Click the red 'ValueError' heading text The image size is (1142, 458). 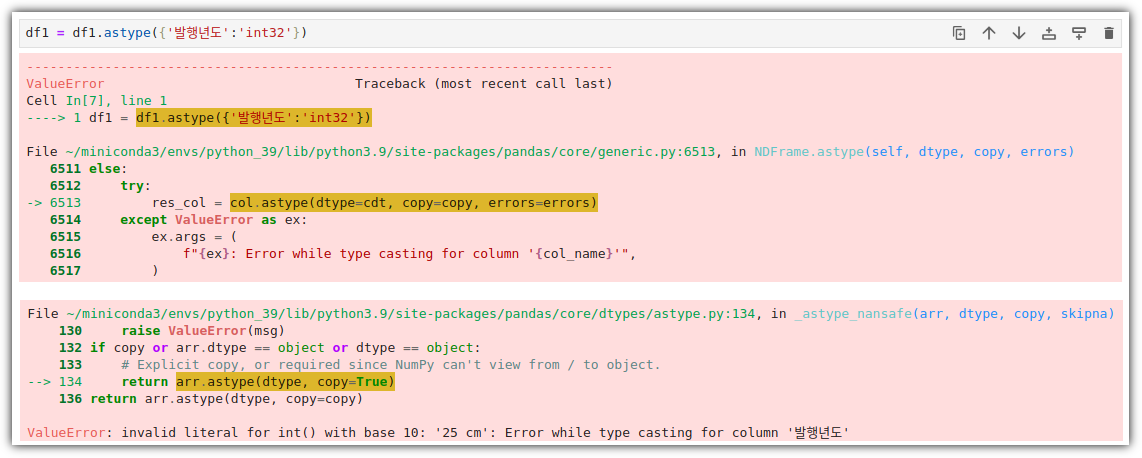(65, 84)
